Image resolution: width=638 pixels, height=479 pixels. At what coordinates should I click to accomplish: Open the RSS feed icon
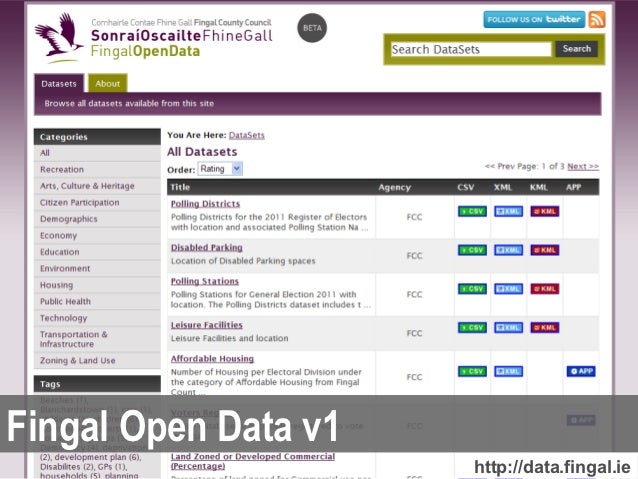click(x=596, y=19)
